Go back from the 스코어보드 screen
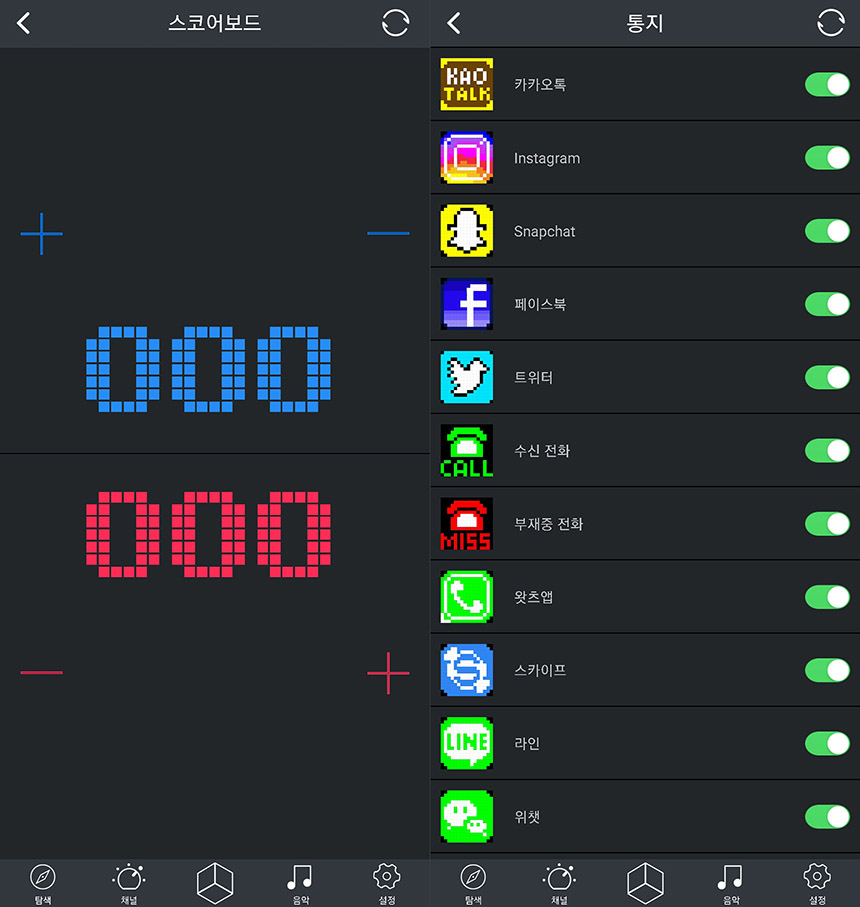This screenshot has height=907, width=860. 24,23
